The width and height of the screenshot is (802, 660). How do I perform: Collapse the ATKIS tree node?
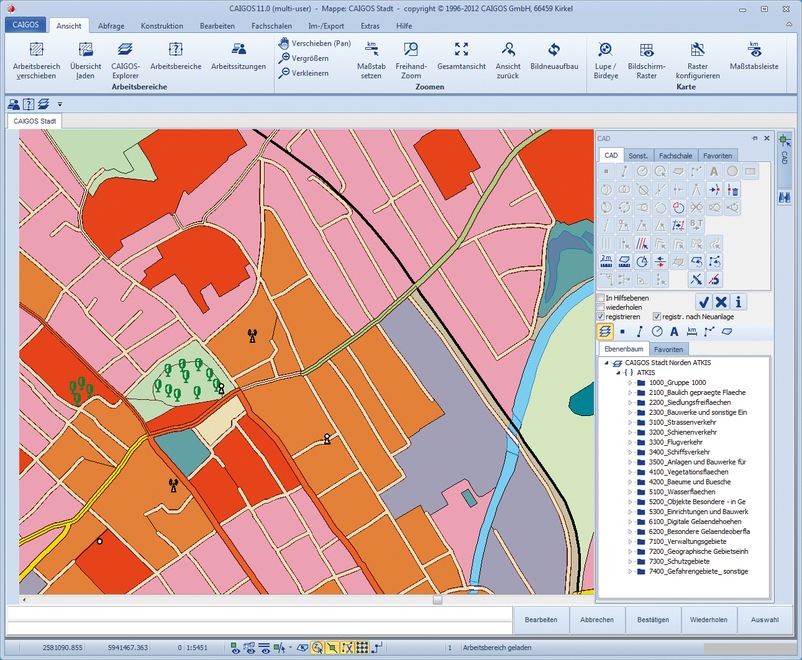pyautogui.click(x=617, y=372)
